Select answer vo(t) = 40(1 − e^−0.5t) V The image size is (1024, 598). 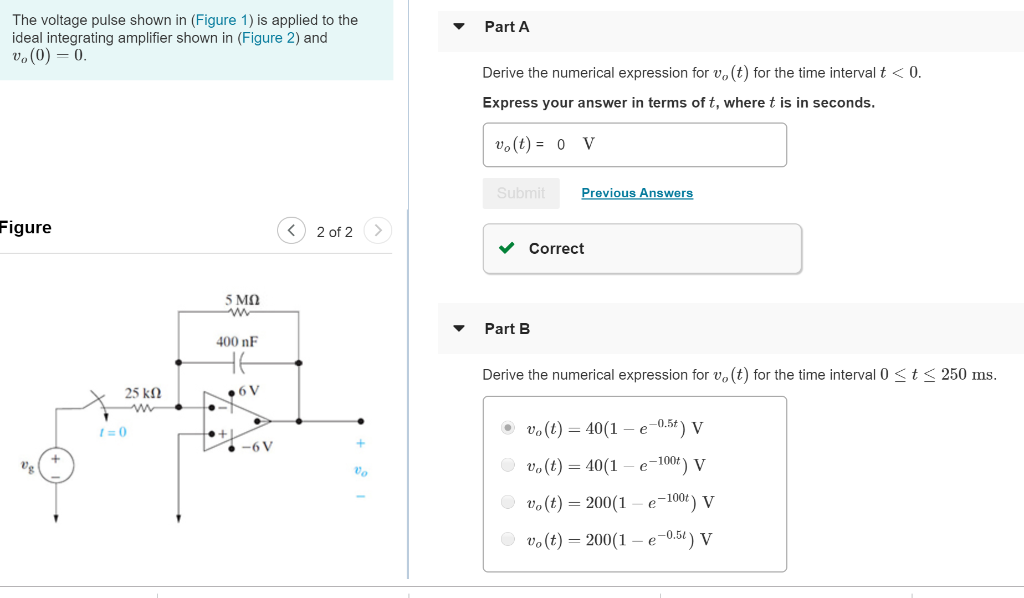[x=509, y=427]
